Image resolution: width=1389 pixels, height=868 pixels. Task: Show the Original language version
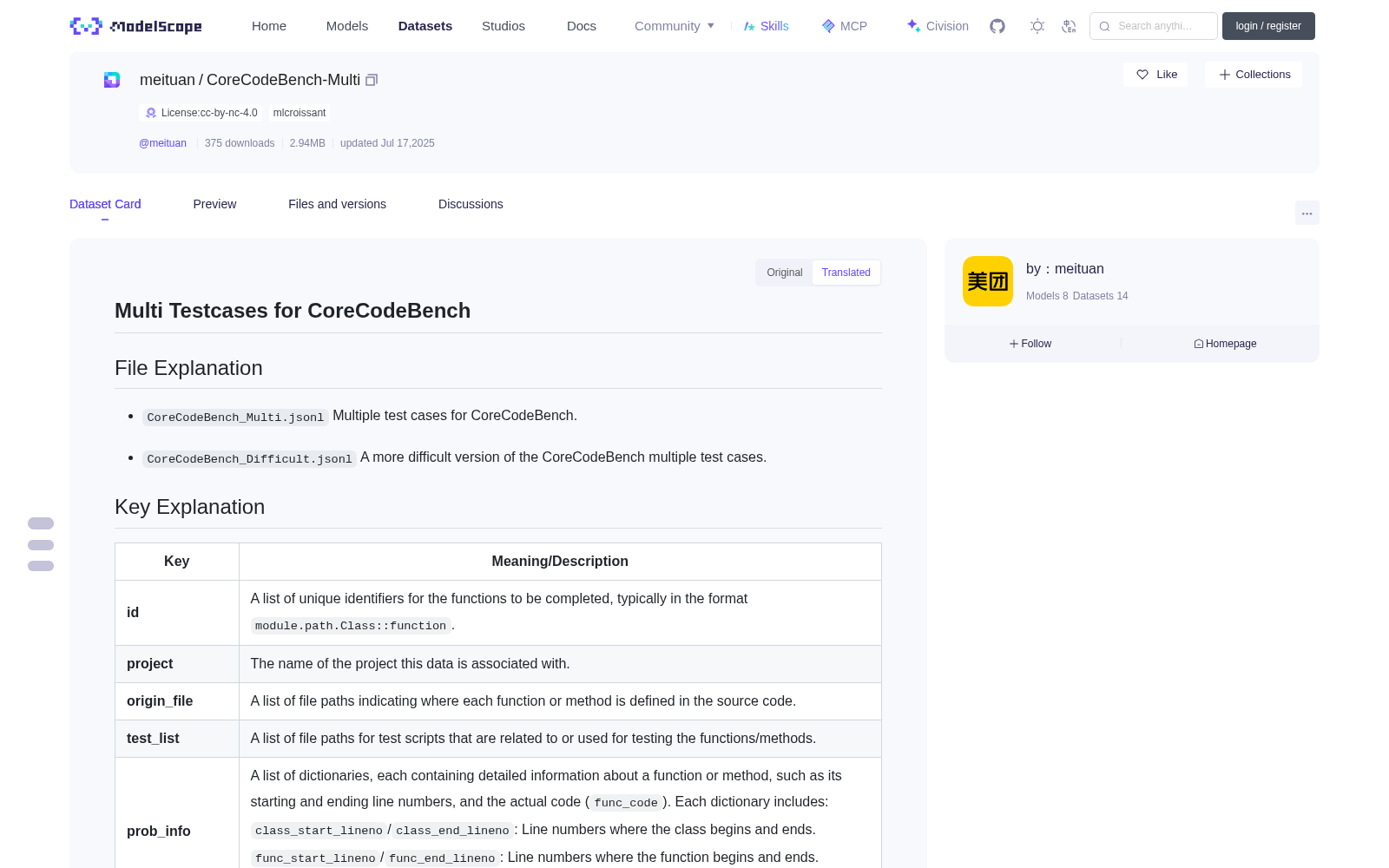click(x=785, y=273)
